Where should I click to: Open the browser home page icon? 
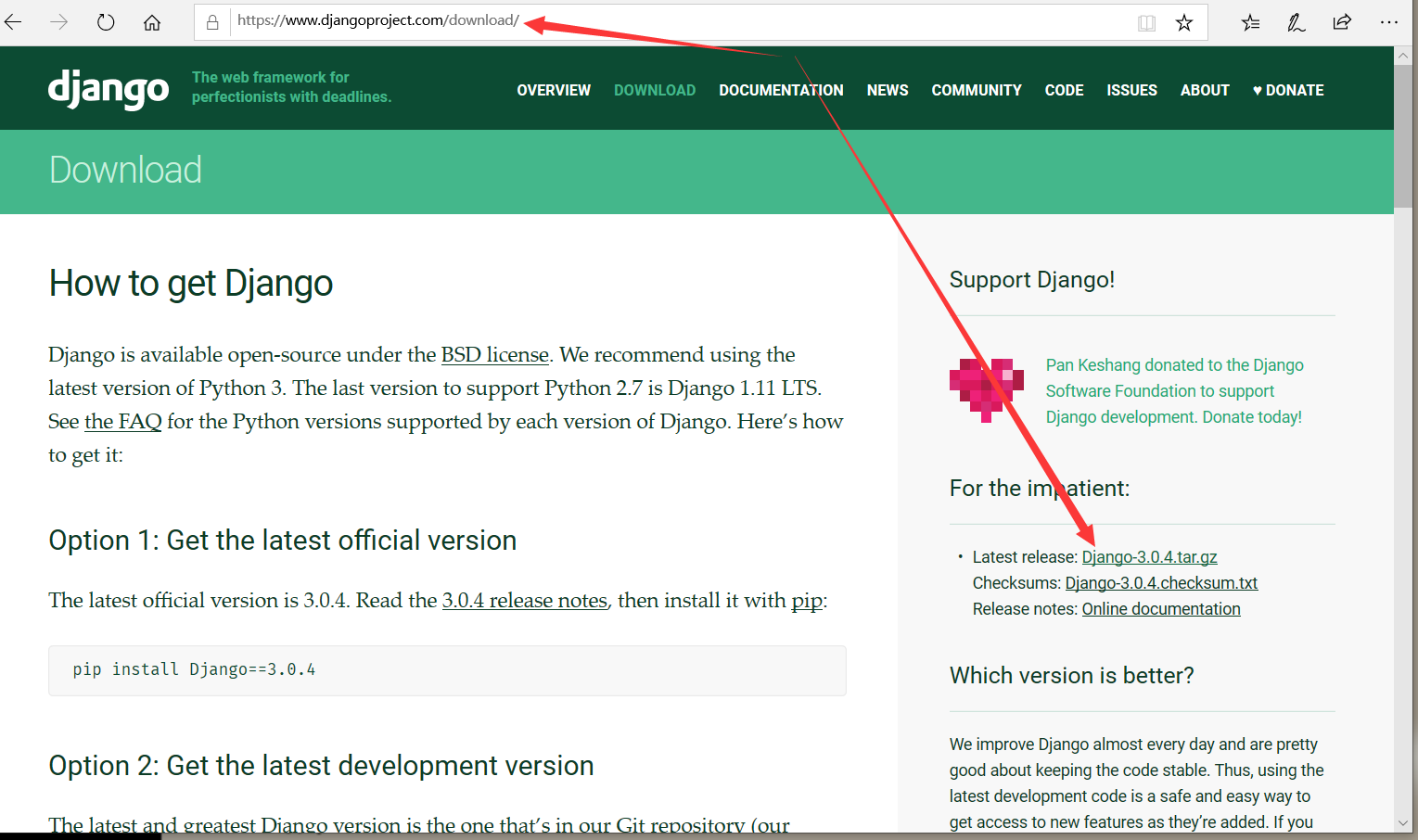(x=152, y=22)
